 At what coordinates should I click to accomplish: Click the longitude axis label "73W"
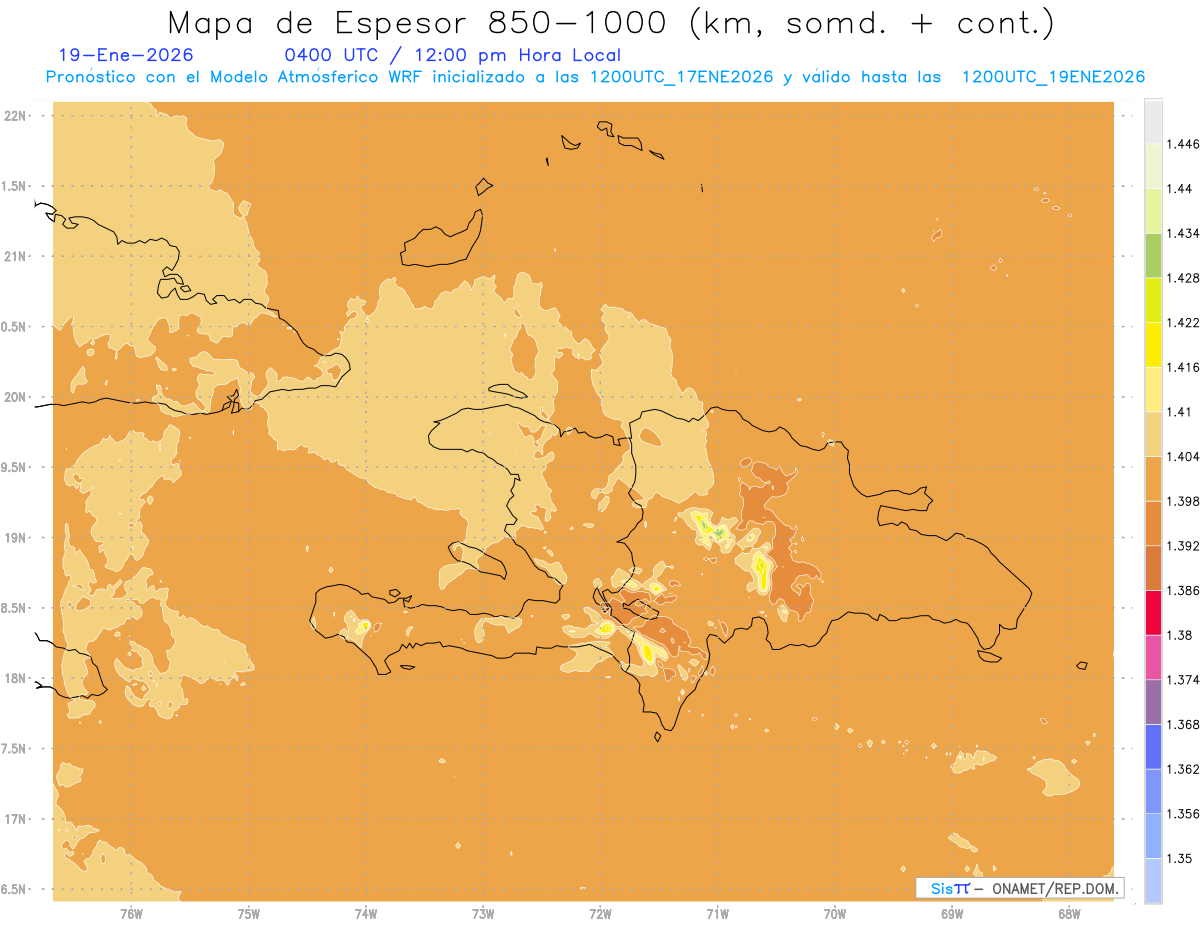click(x=483, y=913)
